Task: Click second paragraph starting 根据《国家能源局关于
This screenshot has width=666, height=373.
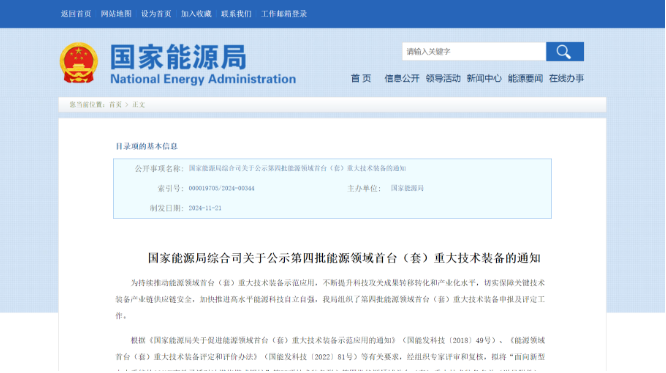Action: point(330,354)
